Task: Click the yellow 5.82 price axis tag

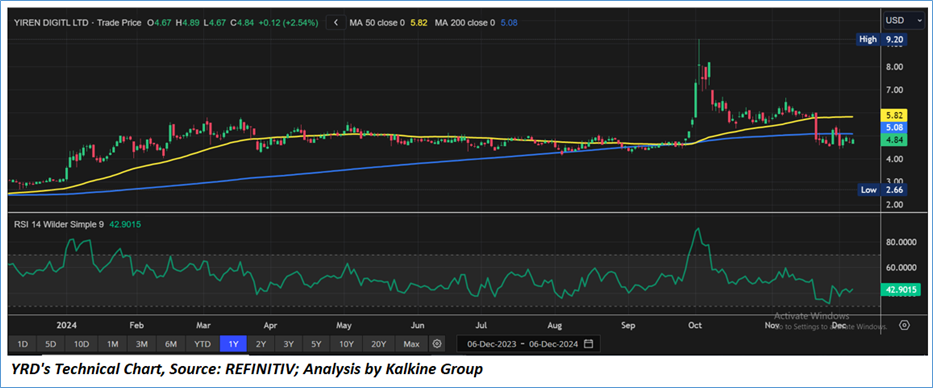Action: (x=893, y=116)
